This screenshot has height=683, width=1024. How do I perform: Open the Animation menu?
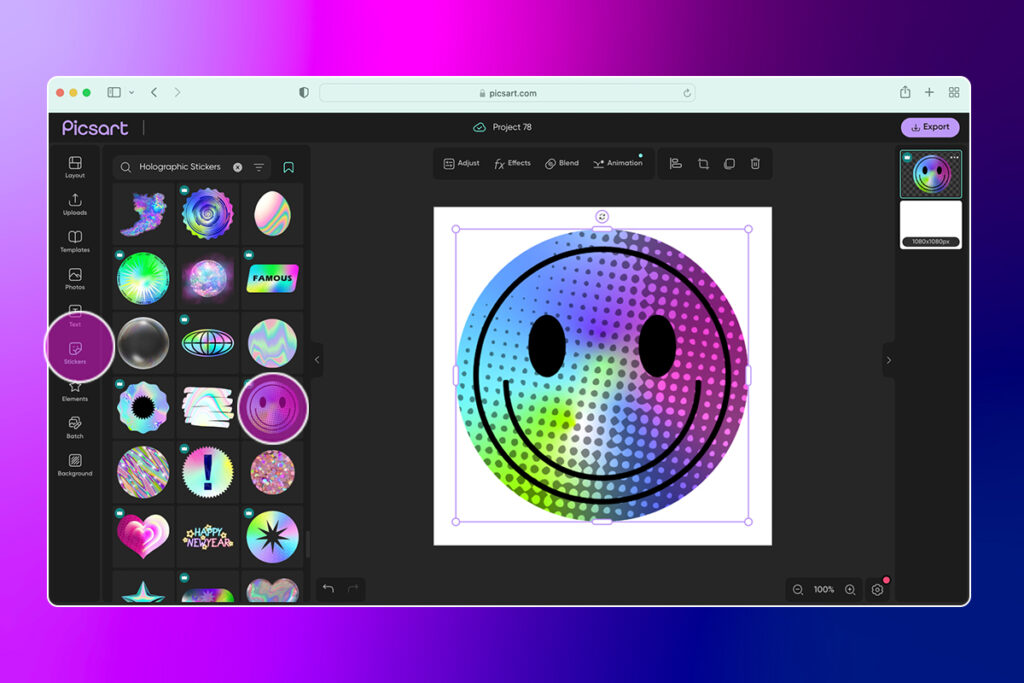pyautogui.click(x=619, y=163)
